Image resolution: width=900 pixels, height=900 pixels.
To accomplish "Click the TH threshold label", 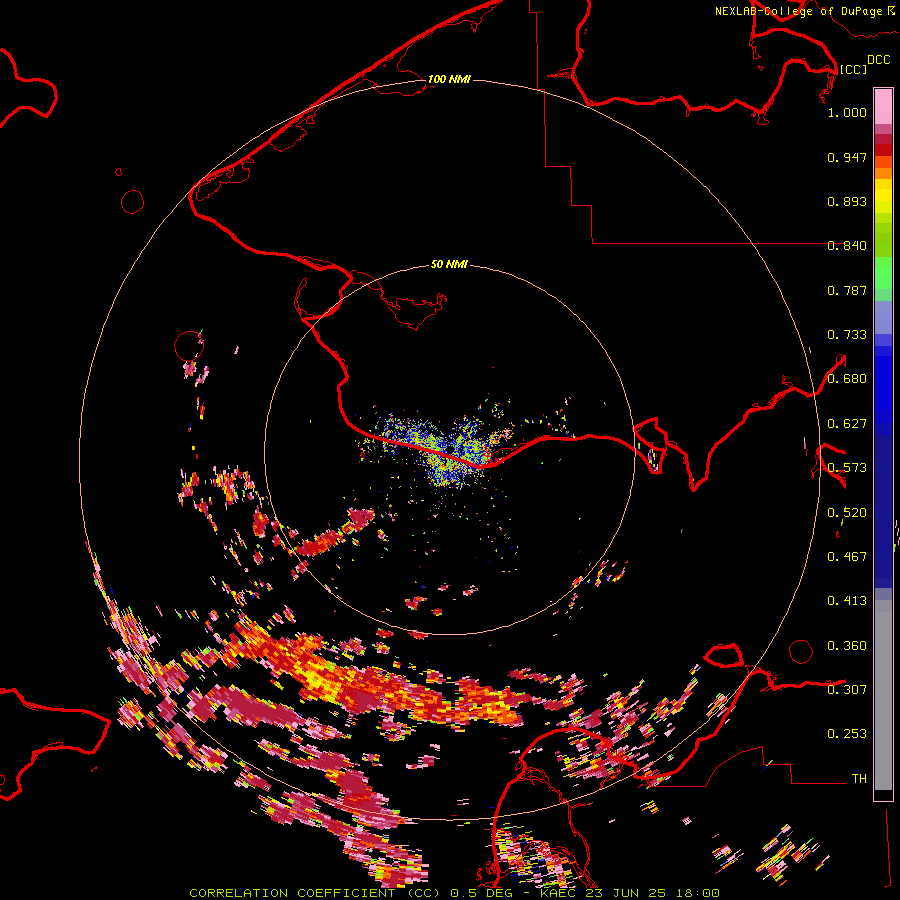I will point(859,779).
